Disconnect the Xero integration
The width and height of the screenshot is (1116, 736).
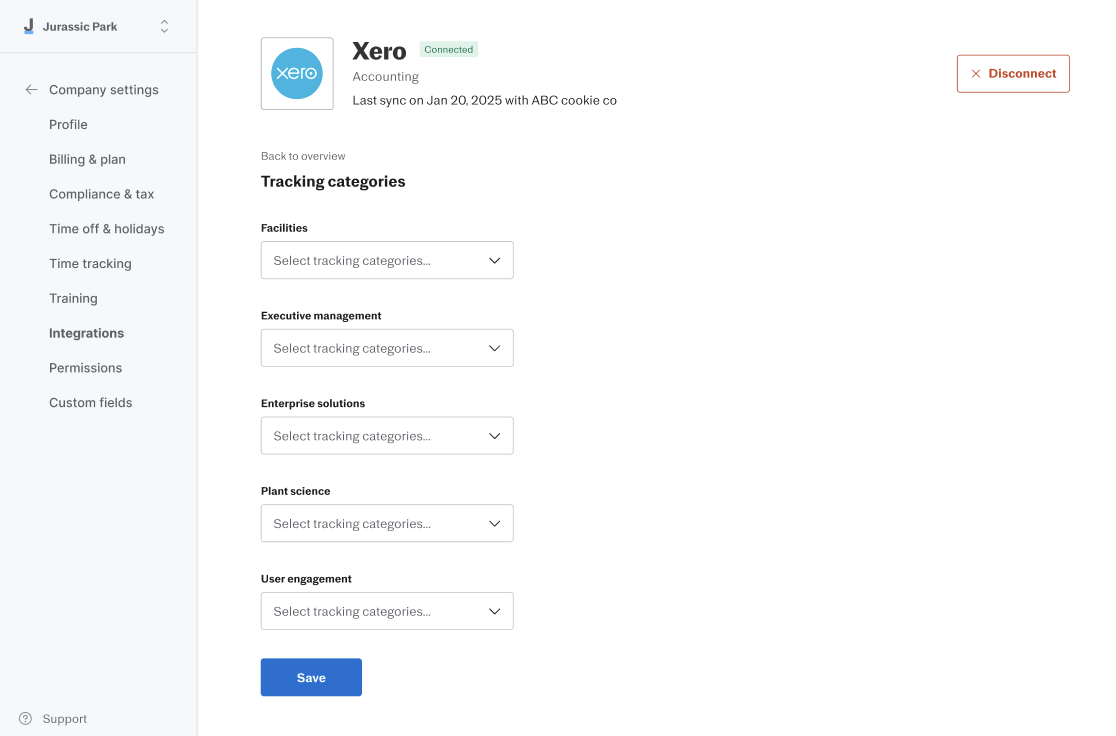click(1013, 73)
